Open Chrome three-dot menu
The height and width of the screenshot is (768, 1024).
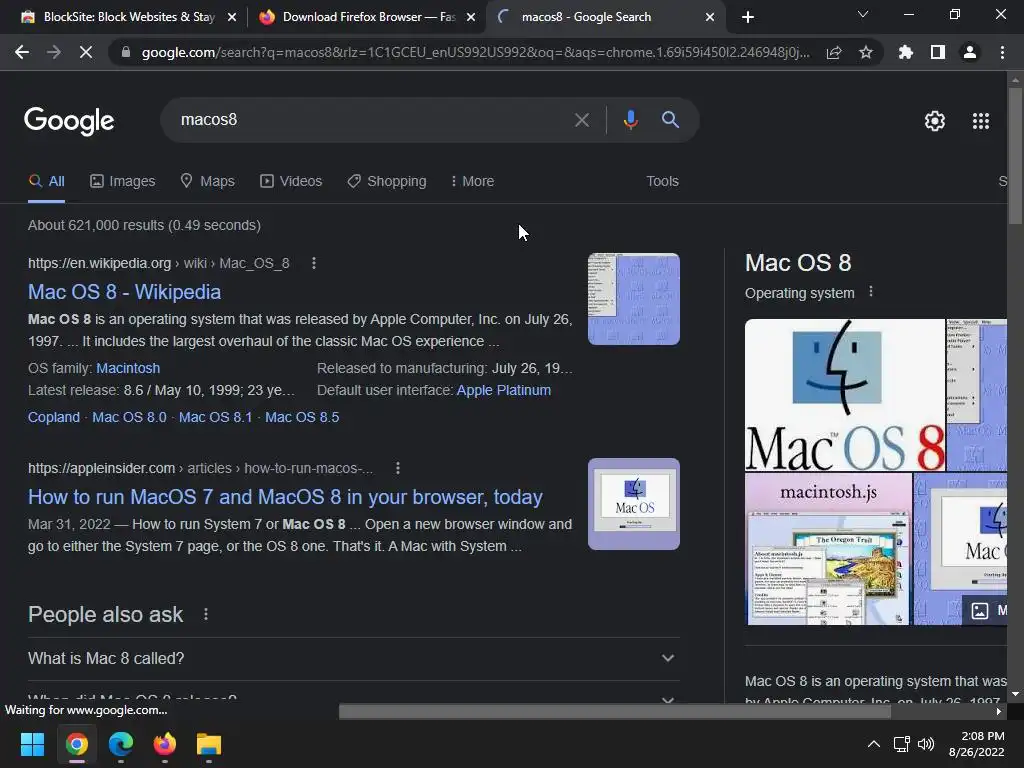pyautogui.click(x=1002, y=52)
